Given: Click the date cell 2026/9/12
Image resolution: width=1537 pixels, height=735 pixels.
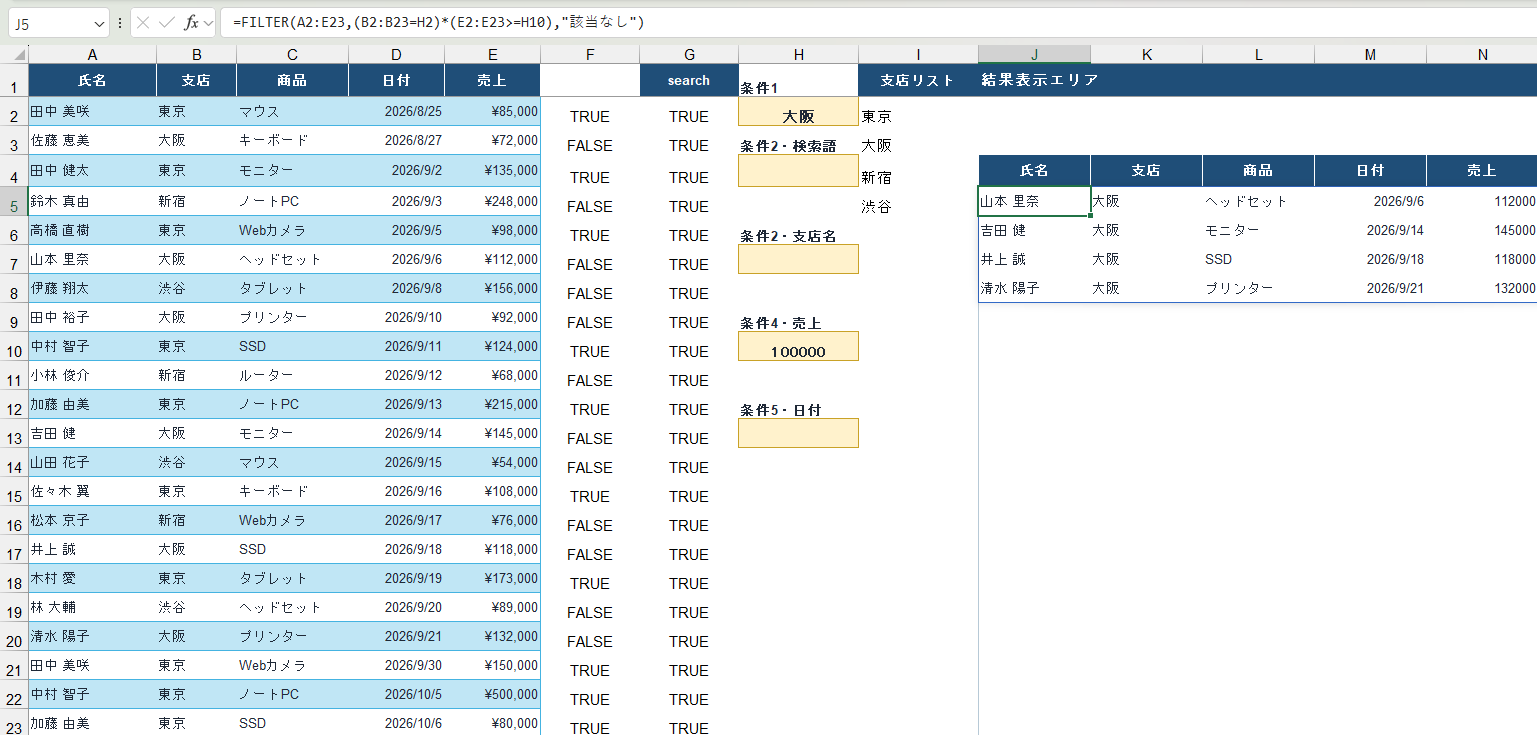Looking at the screenshot, I should tap(396, 375).
